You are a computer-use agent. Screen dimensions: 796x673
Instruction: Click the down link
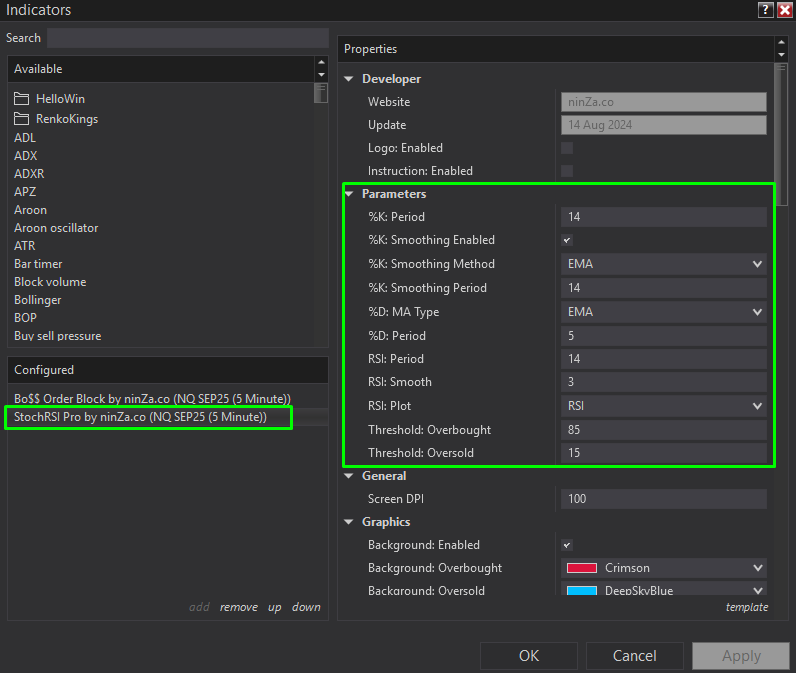(306, 607)
